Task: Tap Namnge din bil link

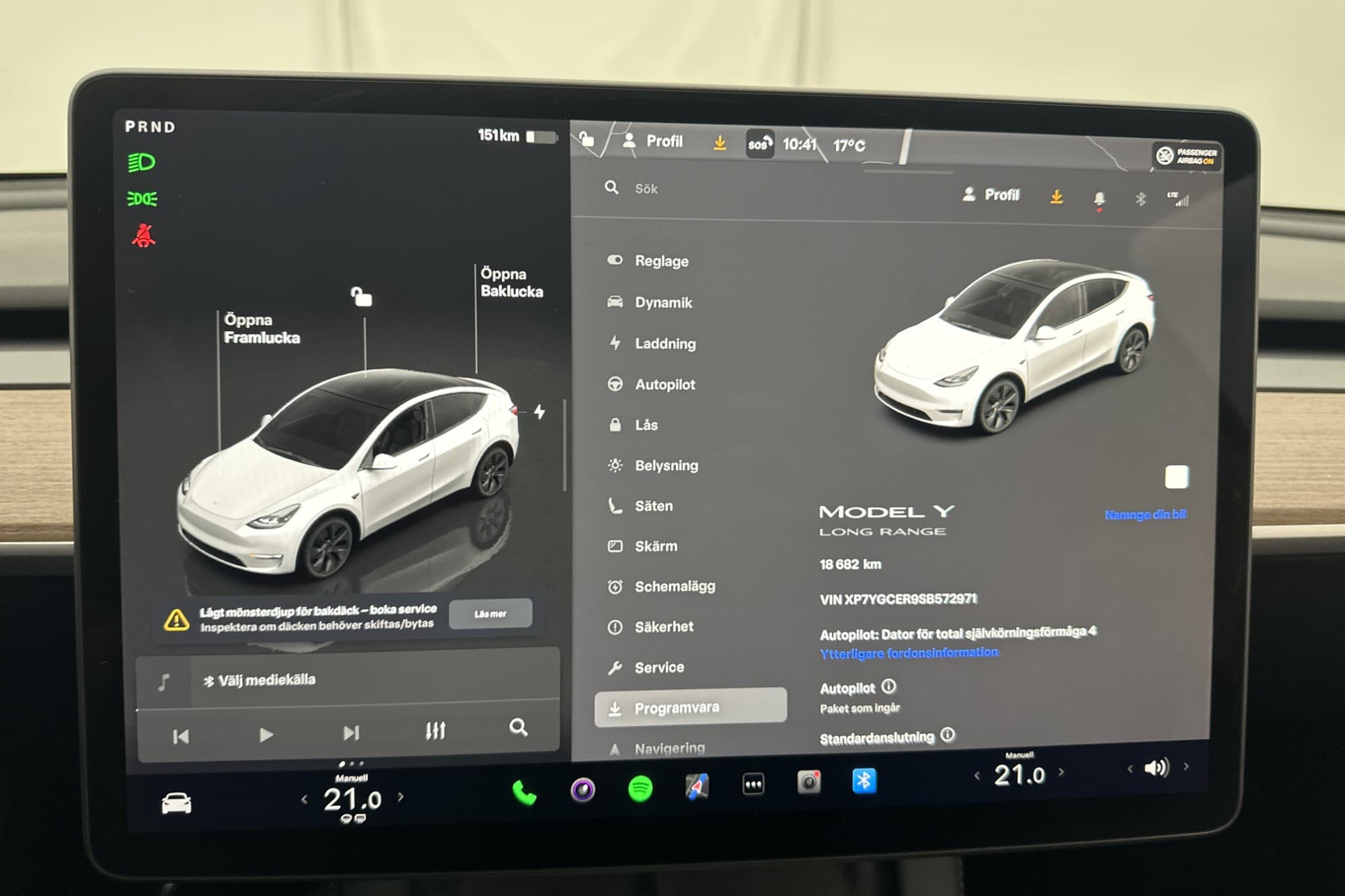Action: point(1145,514)
